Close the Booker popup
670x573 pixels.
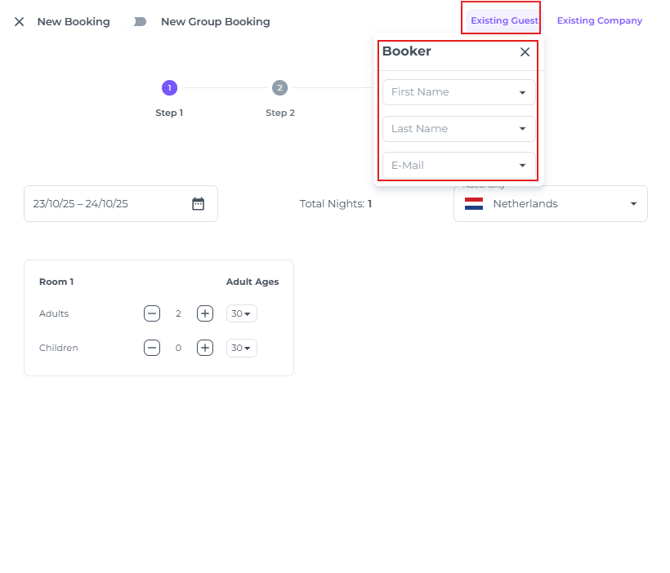pyautogui.click(x=525, y=52)
